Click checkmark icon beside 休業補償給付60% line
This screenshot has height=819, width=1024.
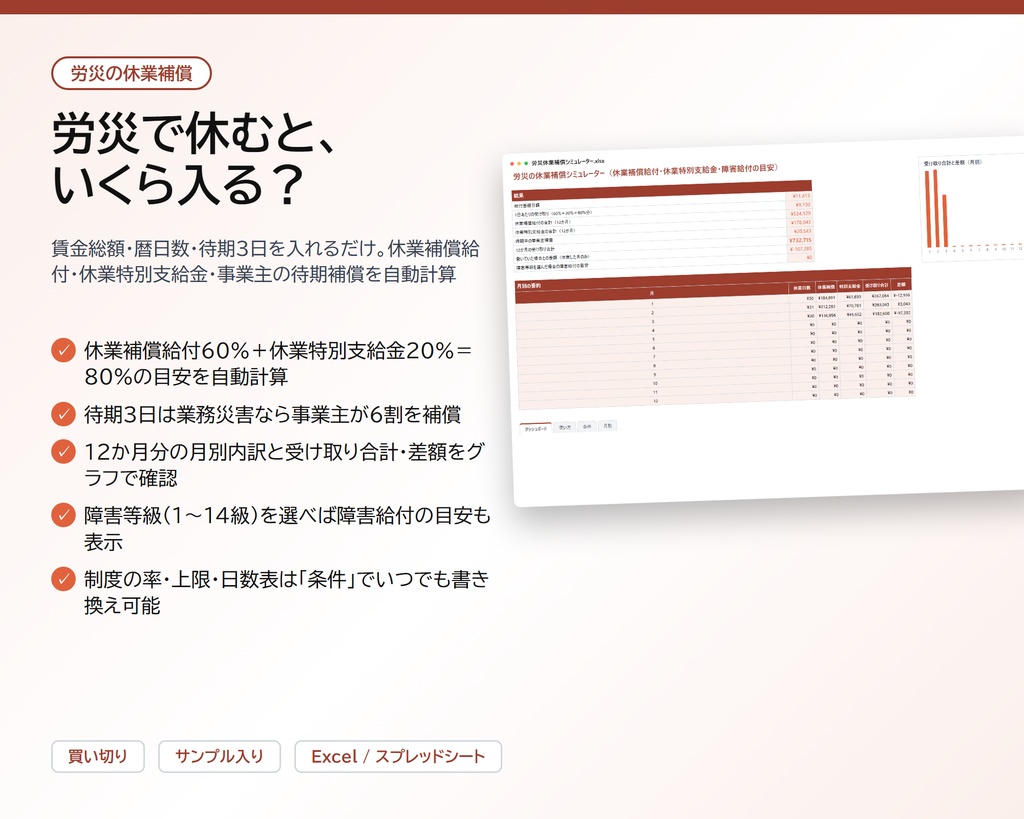63,350
